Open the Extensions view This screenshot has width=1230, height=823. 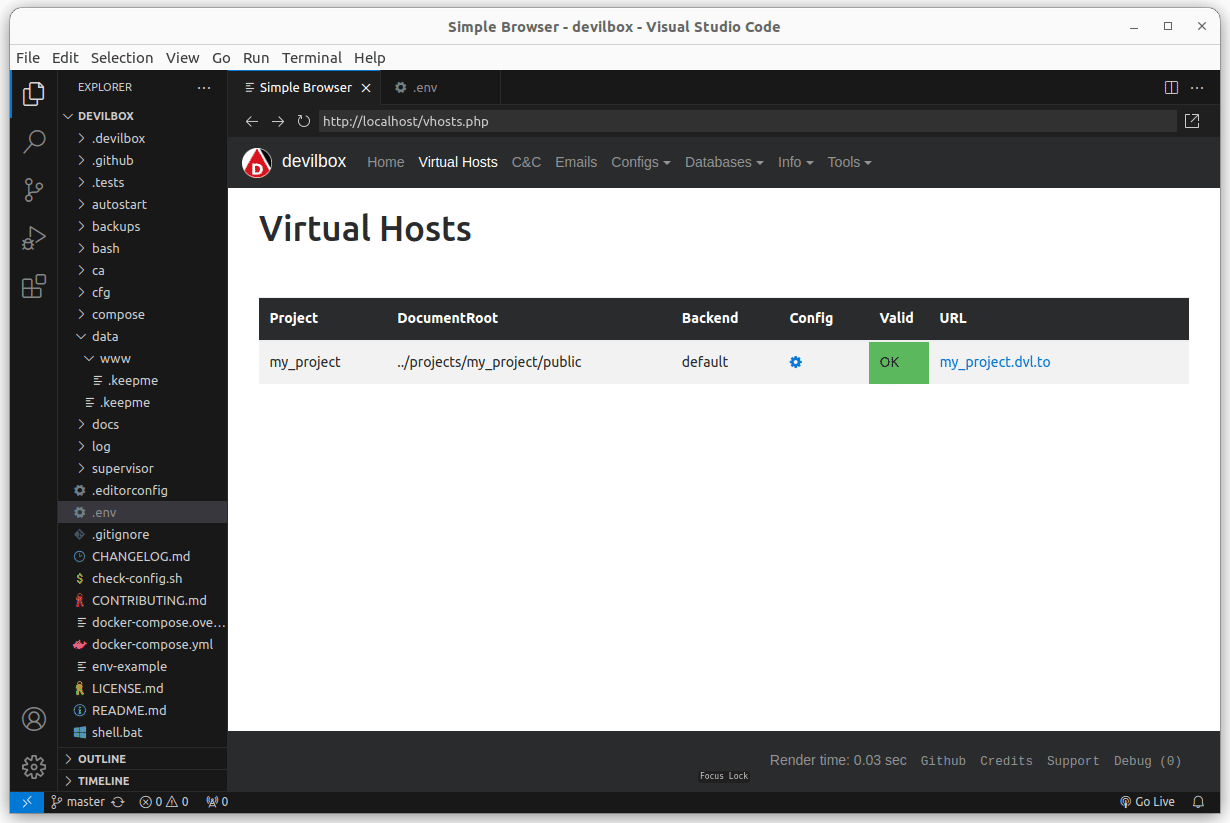coord(34,287)
